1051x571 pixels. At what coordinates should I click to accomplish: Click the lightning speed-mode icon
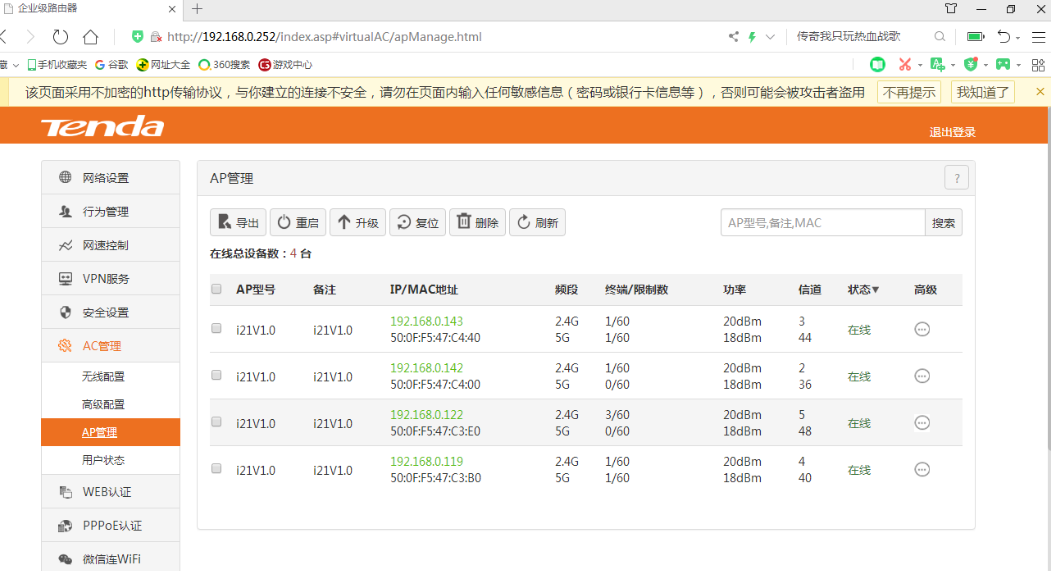[x=752, y=37]
